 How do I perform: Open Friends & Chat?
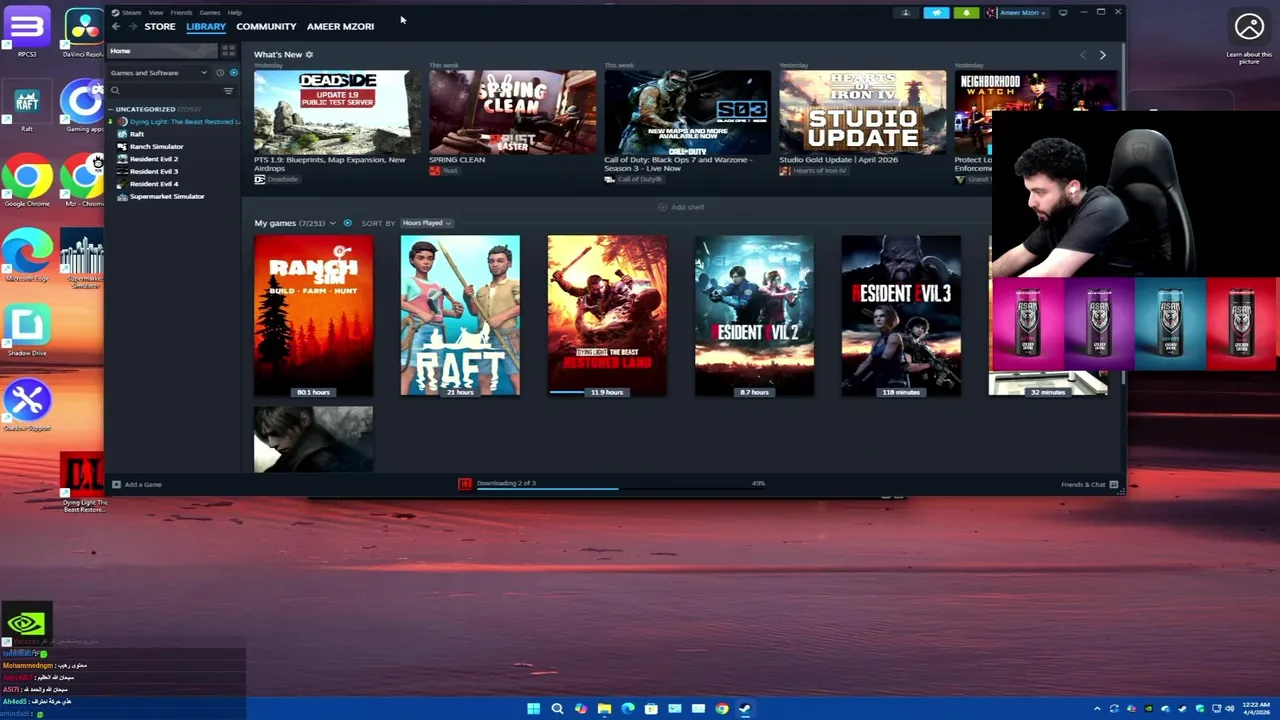point(1089,485)
